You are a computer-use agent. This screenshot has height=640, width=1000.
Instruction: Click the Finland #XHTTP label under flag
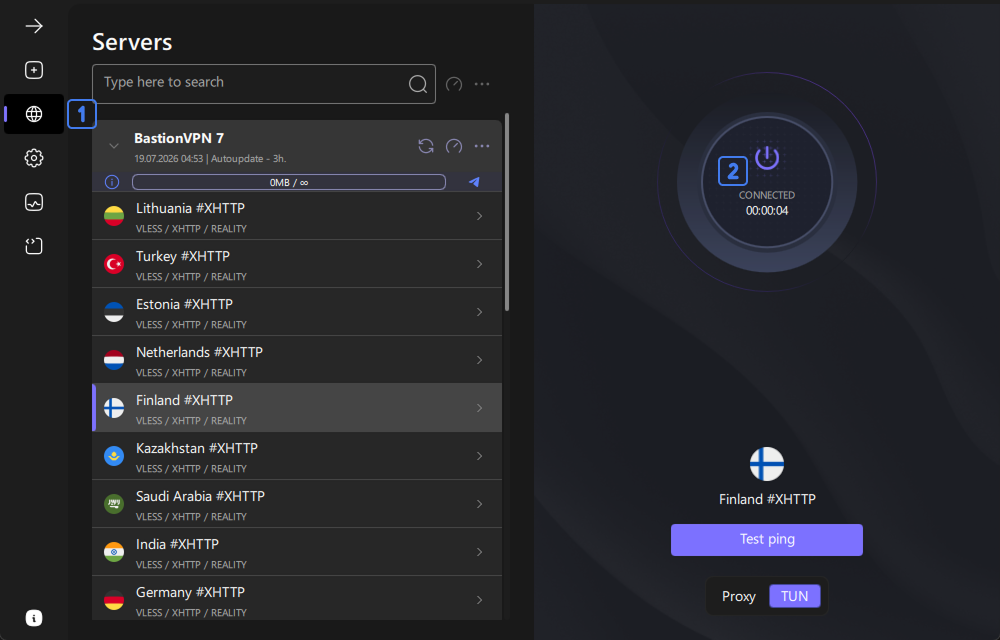pos(767,499)
